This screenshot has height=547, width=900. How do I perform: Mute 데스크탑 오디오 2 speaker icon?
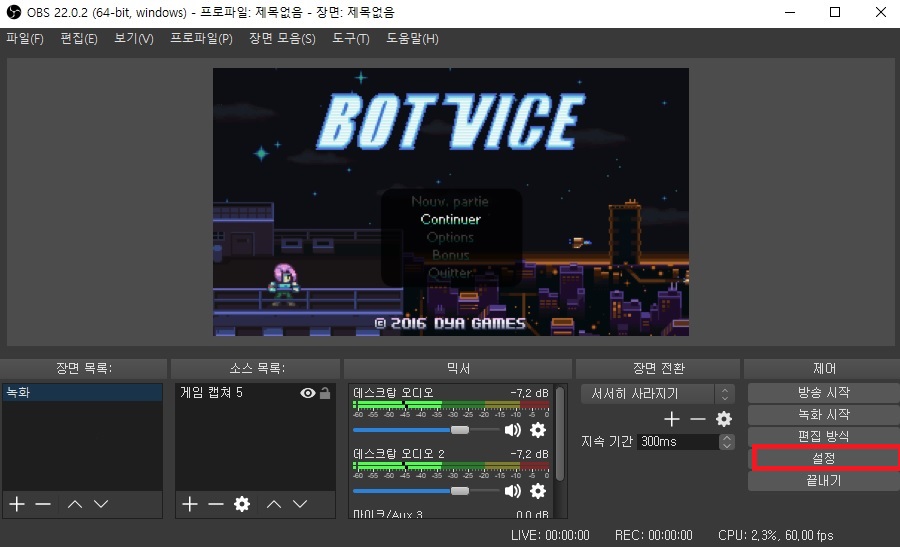pos(513,491)
